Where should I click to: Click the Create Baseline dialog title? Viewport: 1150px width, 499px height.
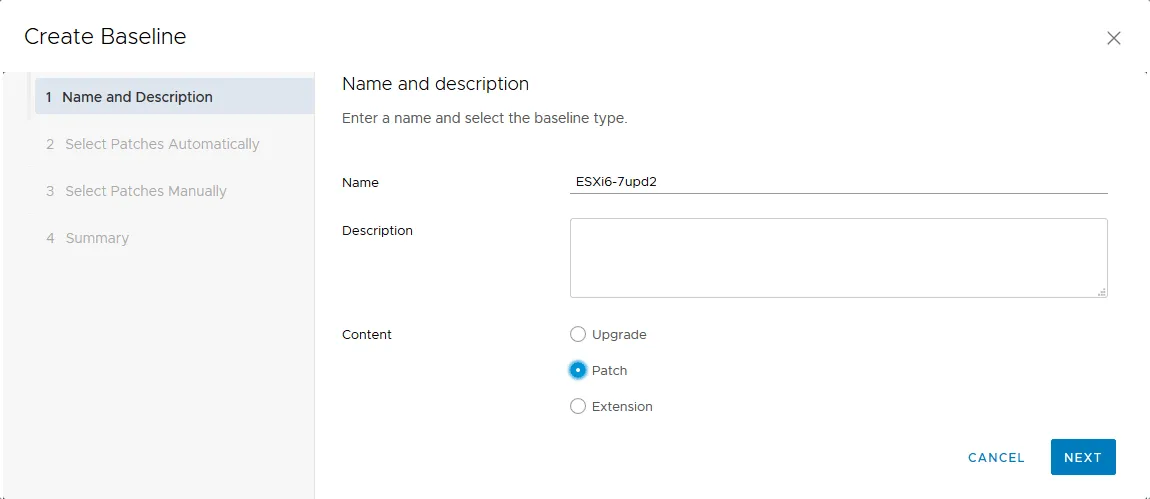pyautogui.click(x=105, y=37)
